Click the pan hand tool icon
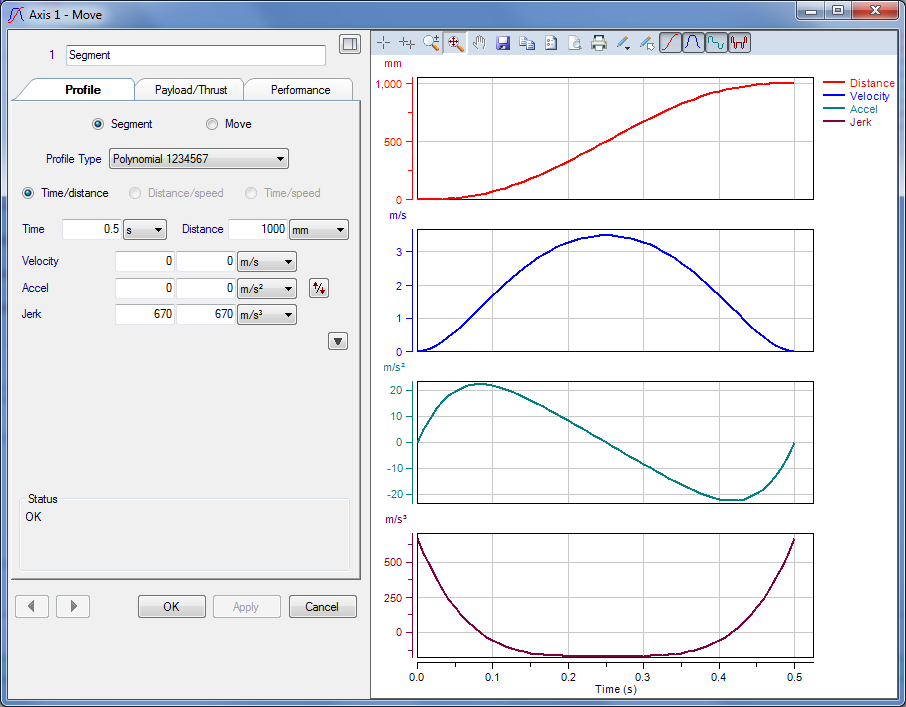906x707 pixels. [479, 43]
